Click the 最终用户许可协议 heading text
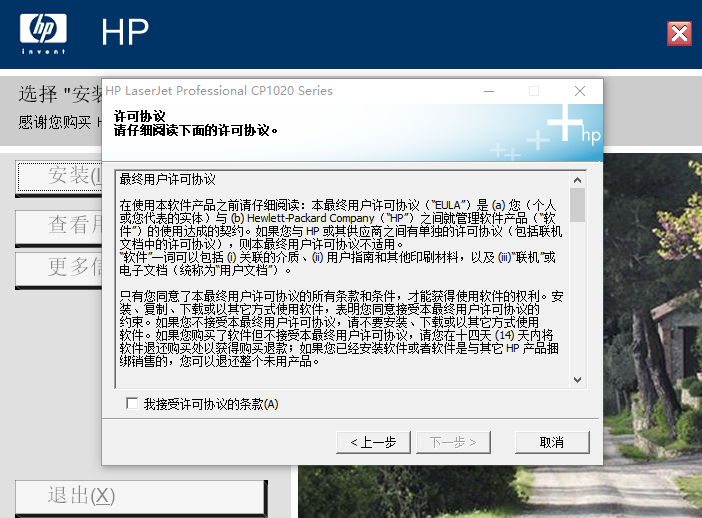Image resolution: width=702 pixels, height=518 pixels. (167, 180)
